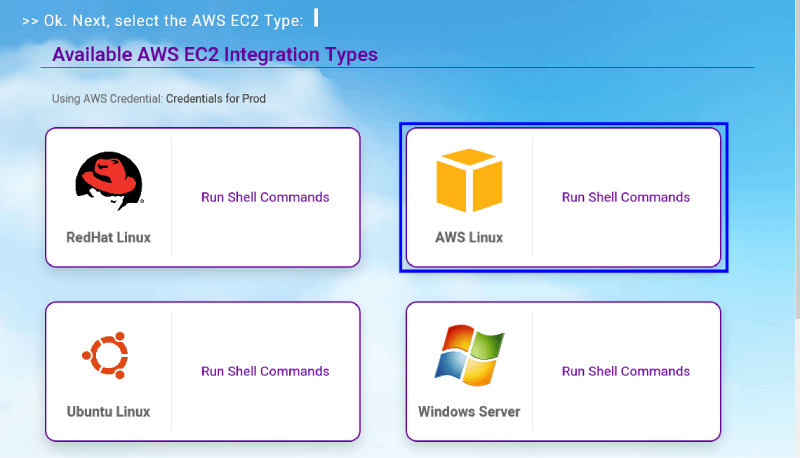Image resolution: width=800 pixels, height=458 pixels.
Task: Choose Run Shell Commands for Windows Server
Action: point(626,371)
